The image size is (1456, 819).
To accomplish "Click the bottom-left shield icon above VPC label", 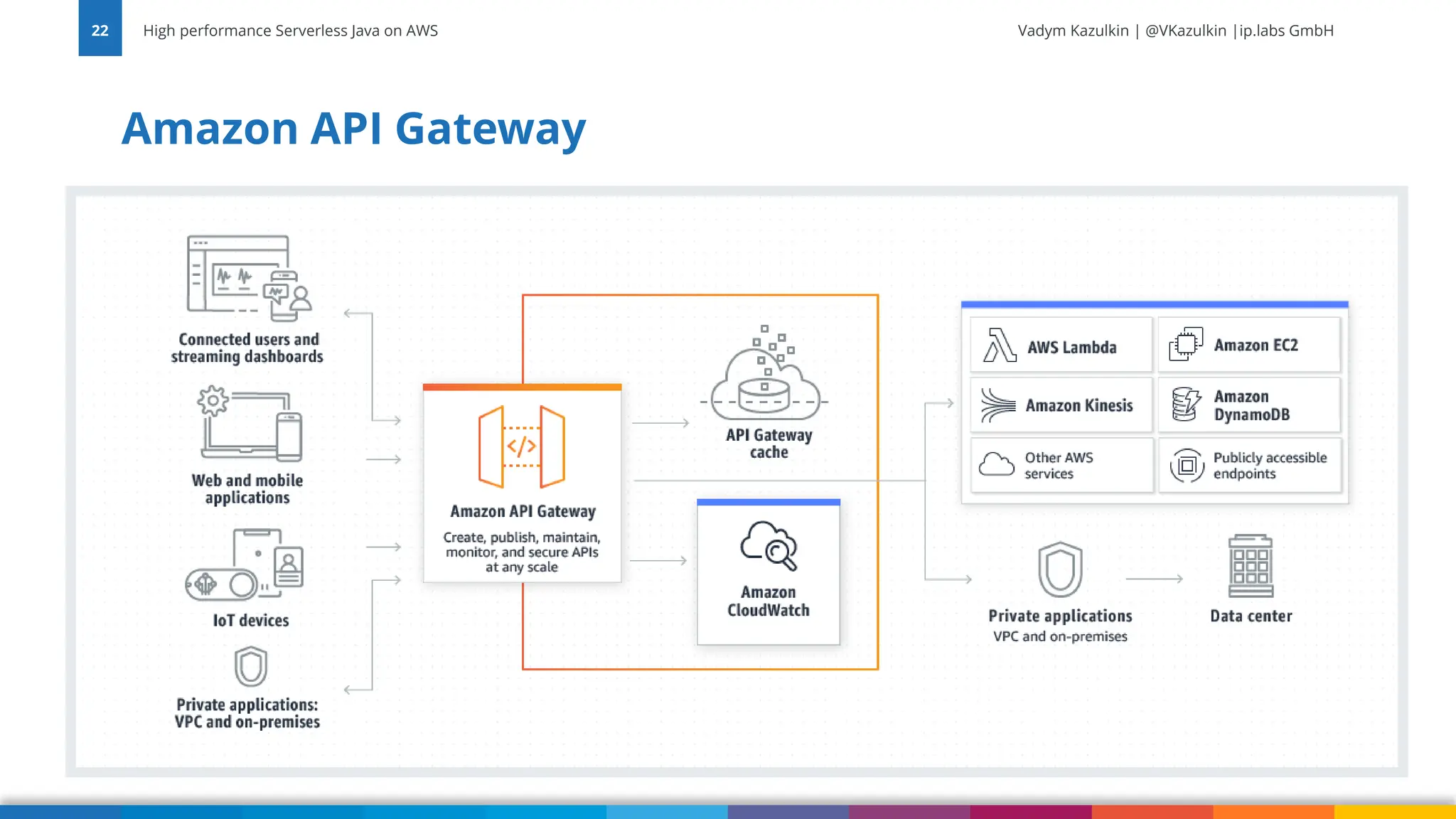I will tap(250, 666).
